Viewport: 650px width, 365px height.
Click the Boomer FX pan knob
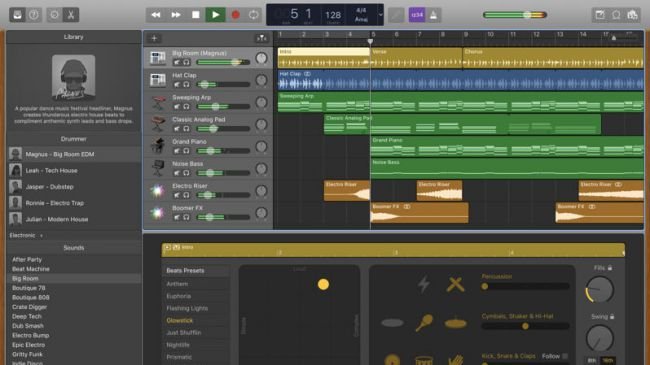(x=261, y=213)
